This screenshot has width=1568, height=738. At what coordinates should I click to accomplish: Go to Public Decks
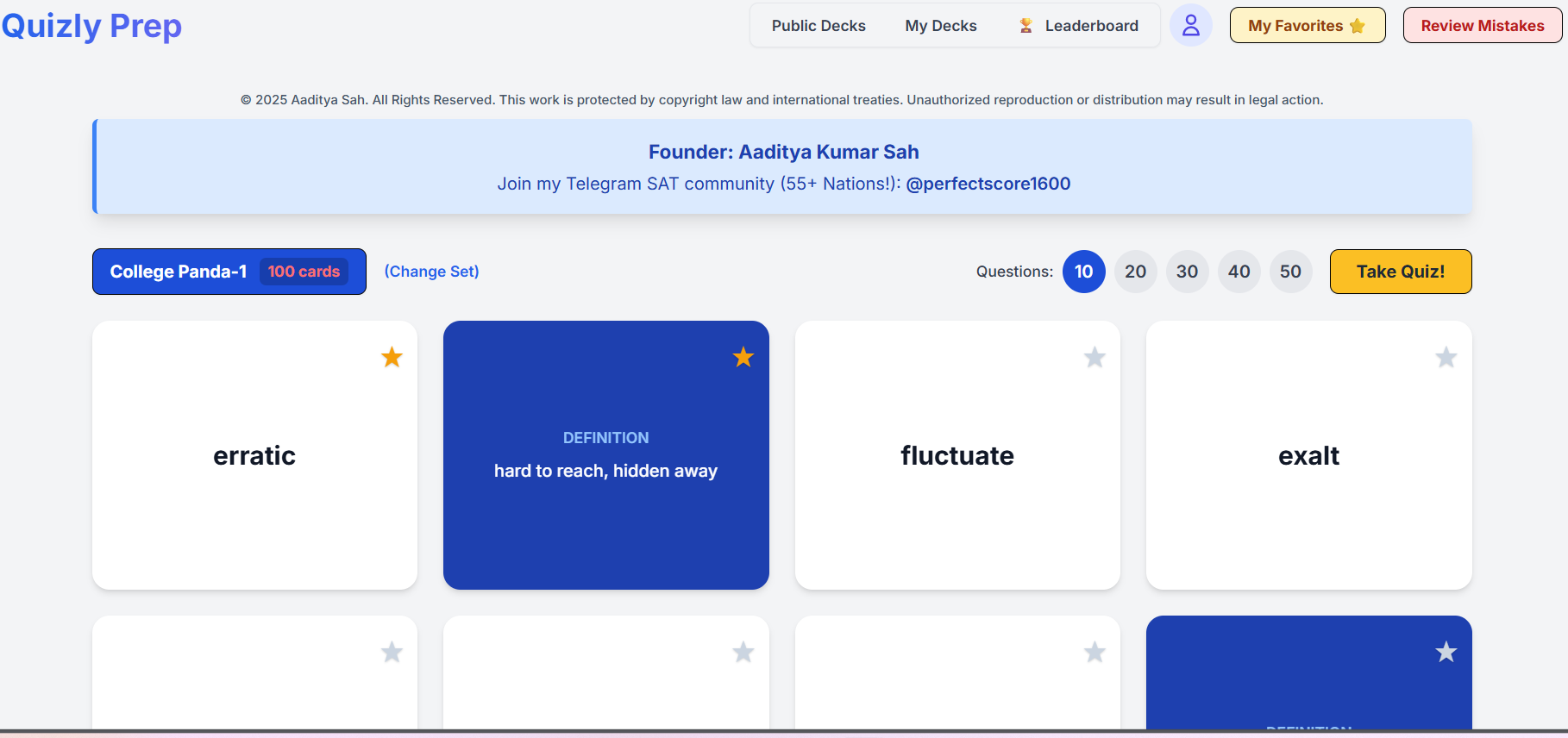point(818,26)
